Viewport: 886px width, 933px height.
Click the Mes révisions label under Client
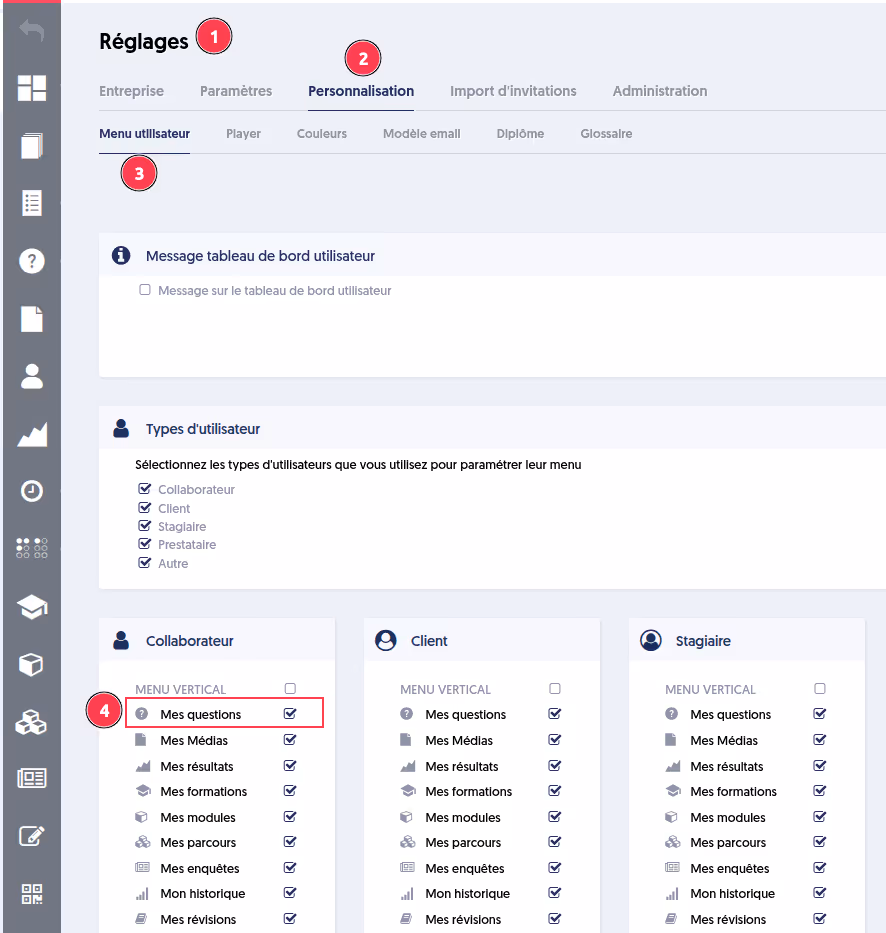[463, 920]
